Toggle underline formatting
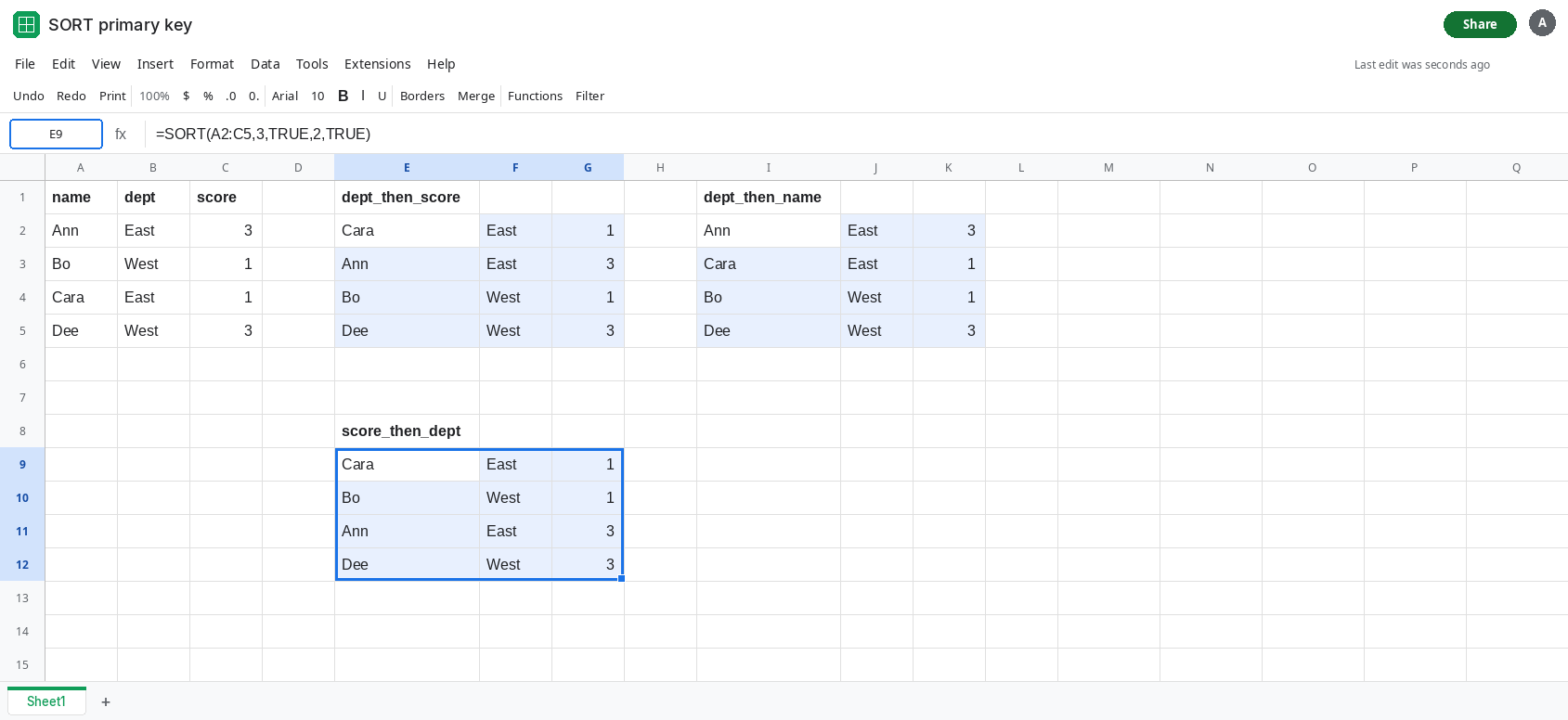 pos(382,96)
